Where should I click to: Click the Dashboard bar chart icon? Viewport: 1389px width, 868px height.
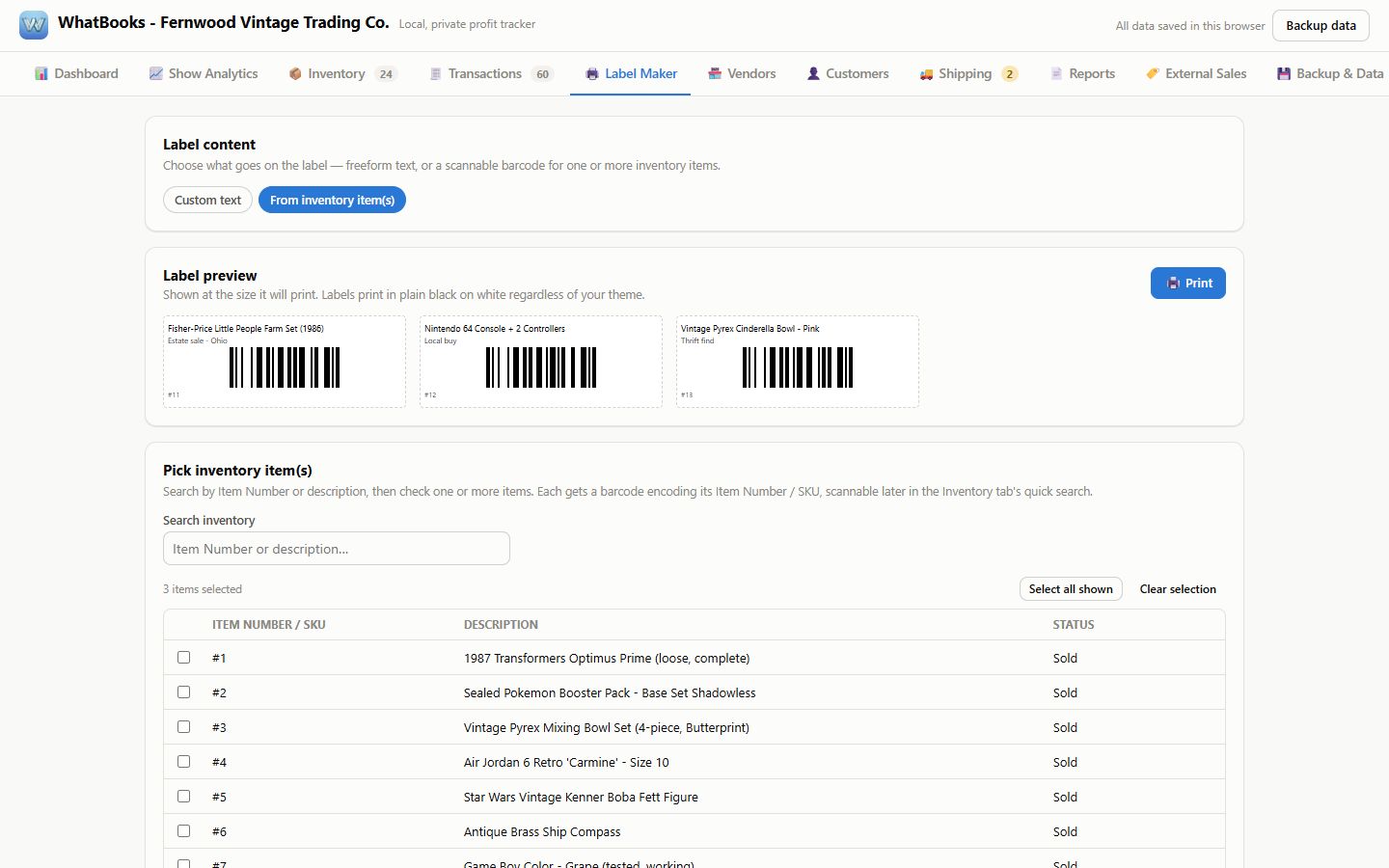pyautogui.click(x=41, y=73)
